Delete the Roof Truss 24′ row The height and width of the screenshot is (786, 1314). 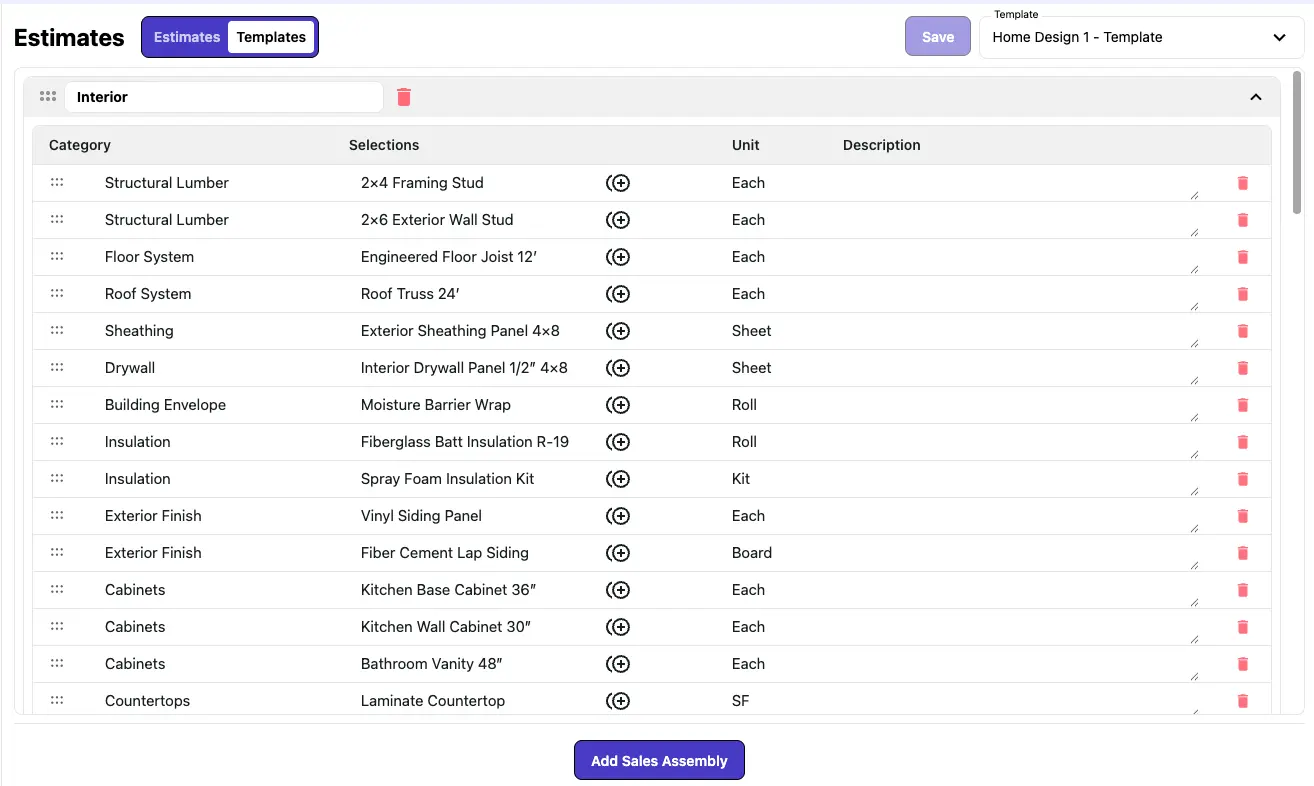pos(1243,294)
